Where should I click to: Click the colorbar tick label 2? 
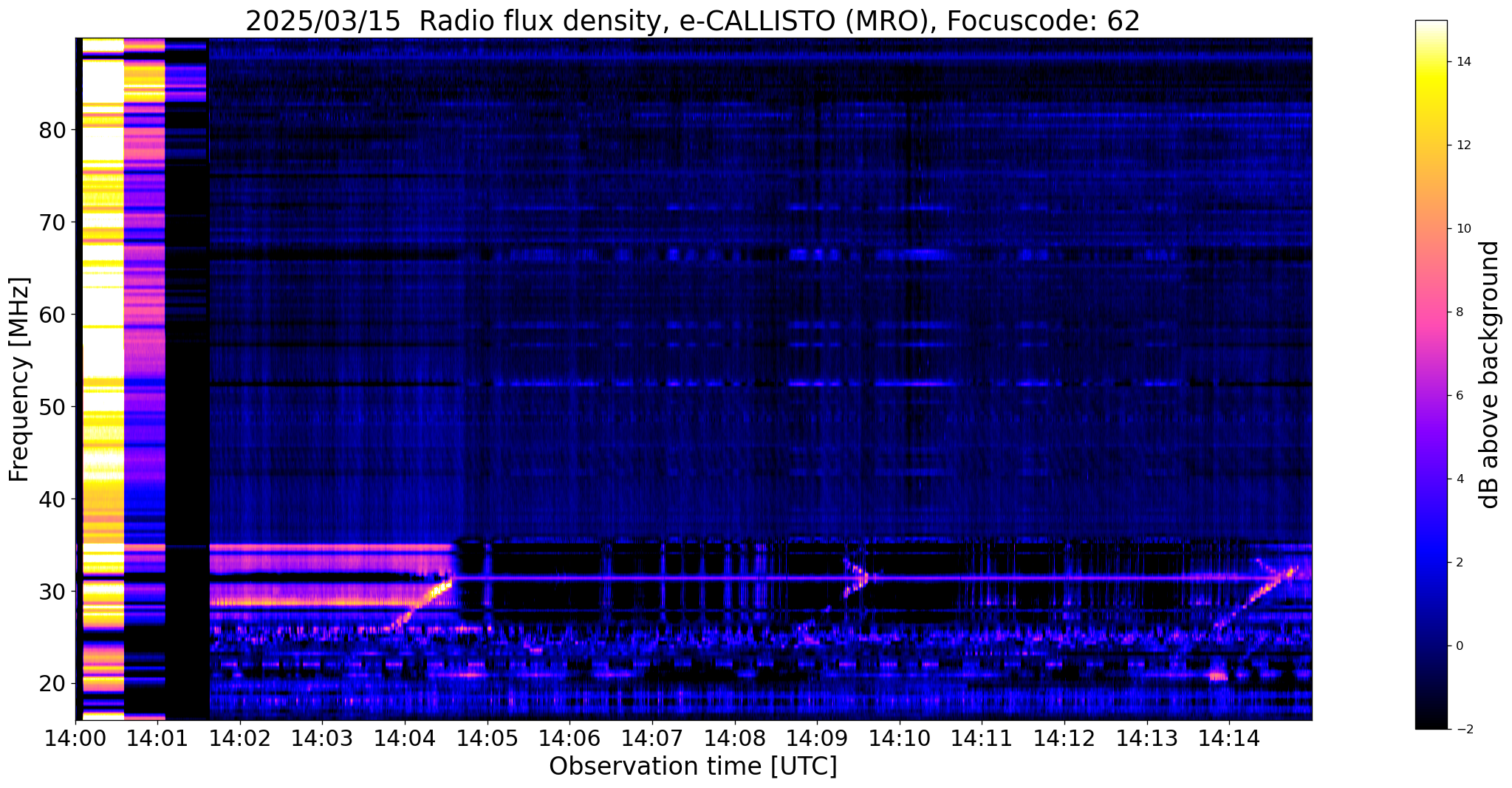pyautogui.click(x=1460, y=563)
